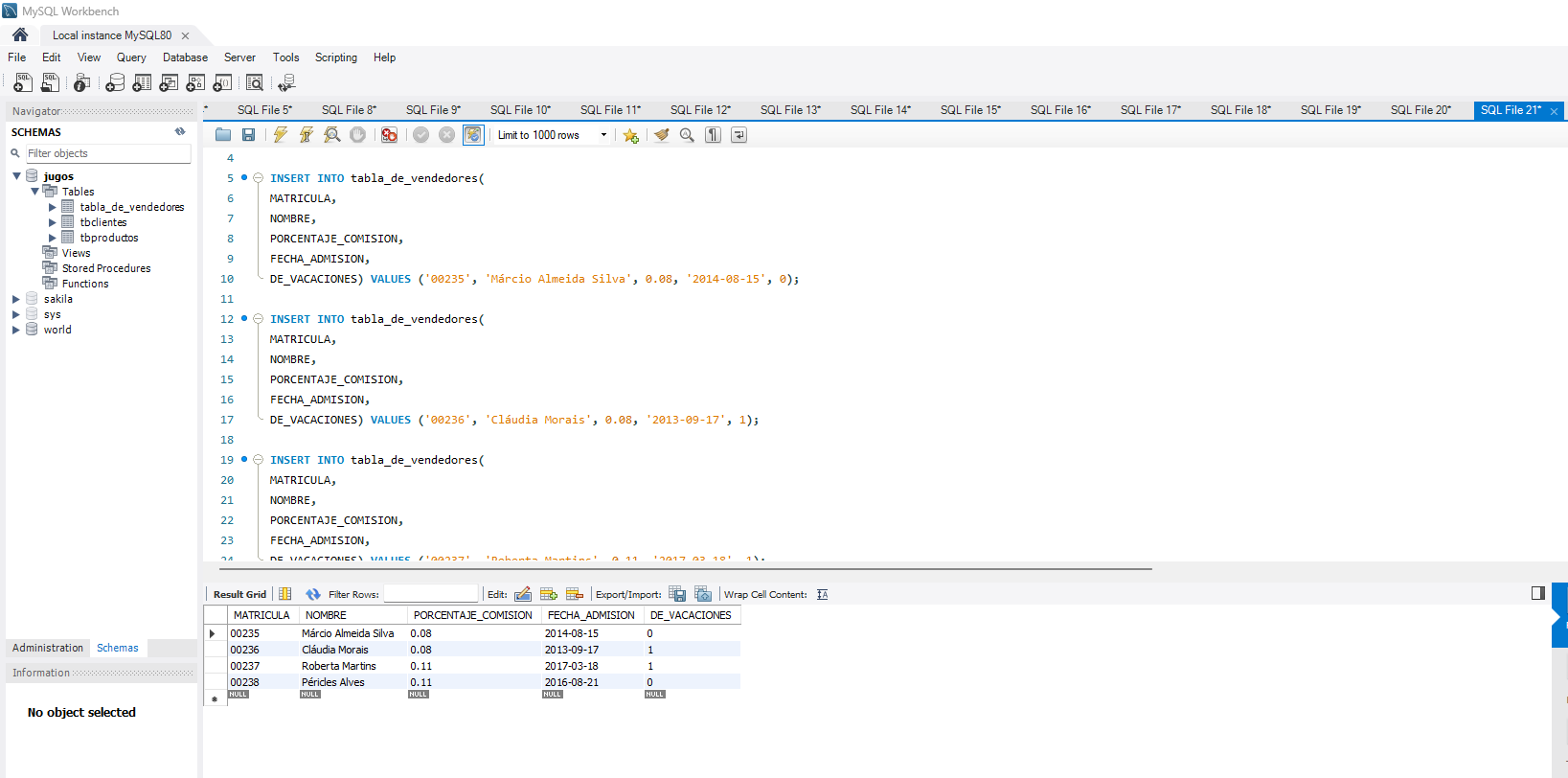This screenshot has width=1568, height=778.
Task: Save the script to a file
Action: [248, 135]
